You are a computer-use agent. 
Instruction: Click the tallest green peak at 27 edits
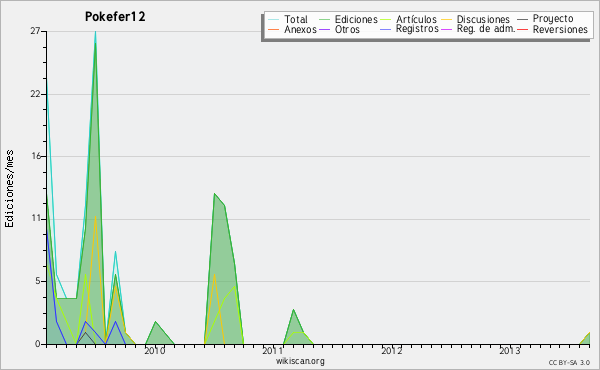click(95, 42)
